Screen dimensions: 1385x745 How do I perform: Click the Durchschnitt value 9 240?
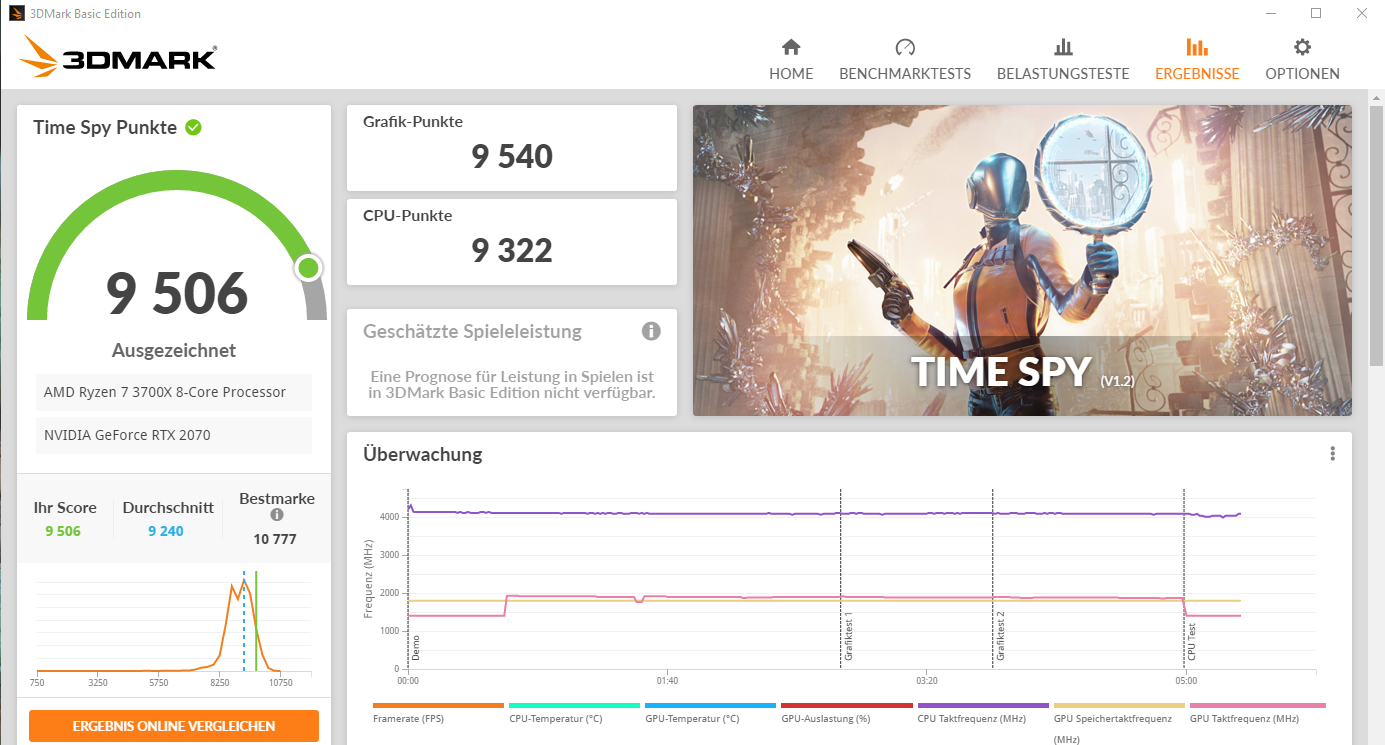166,531
